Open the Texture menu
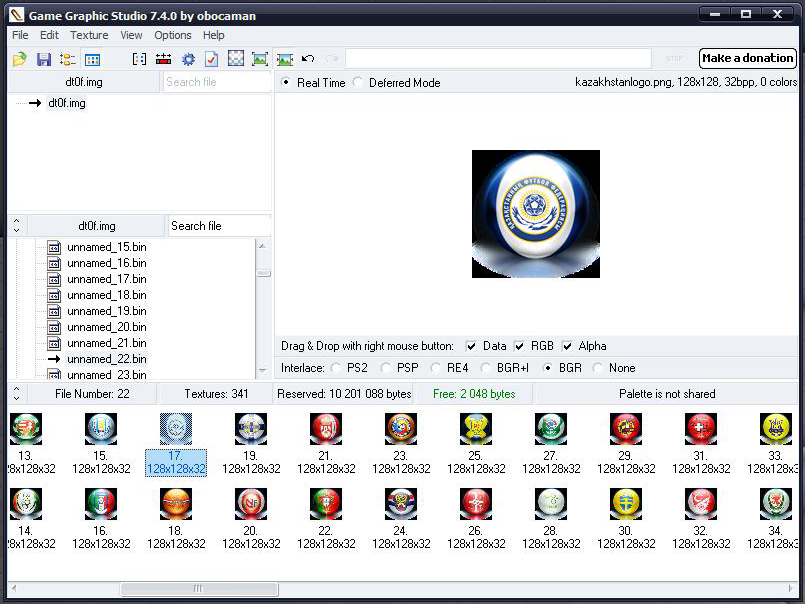Viewport: 805px width, 604px height. 89,35
